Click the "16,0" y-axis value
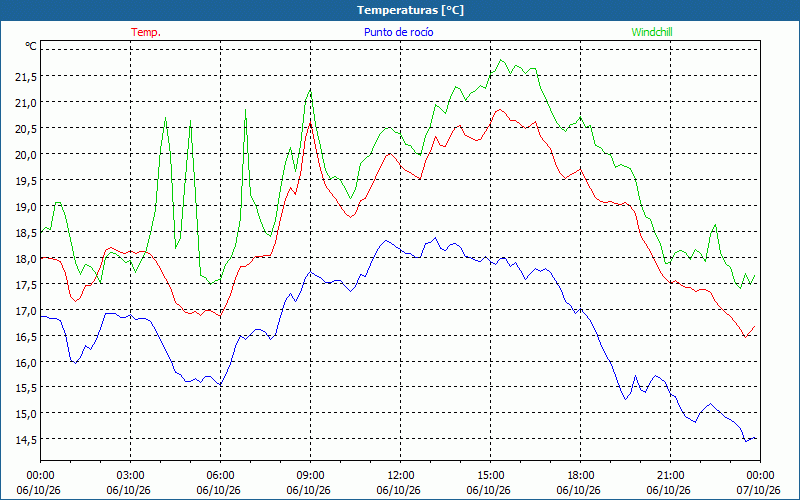This screenshot has width=800, height=500. pyautogui.click(x=26, y=362)
